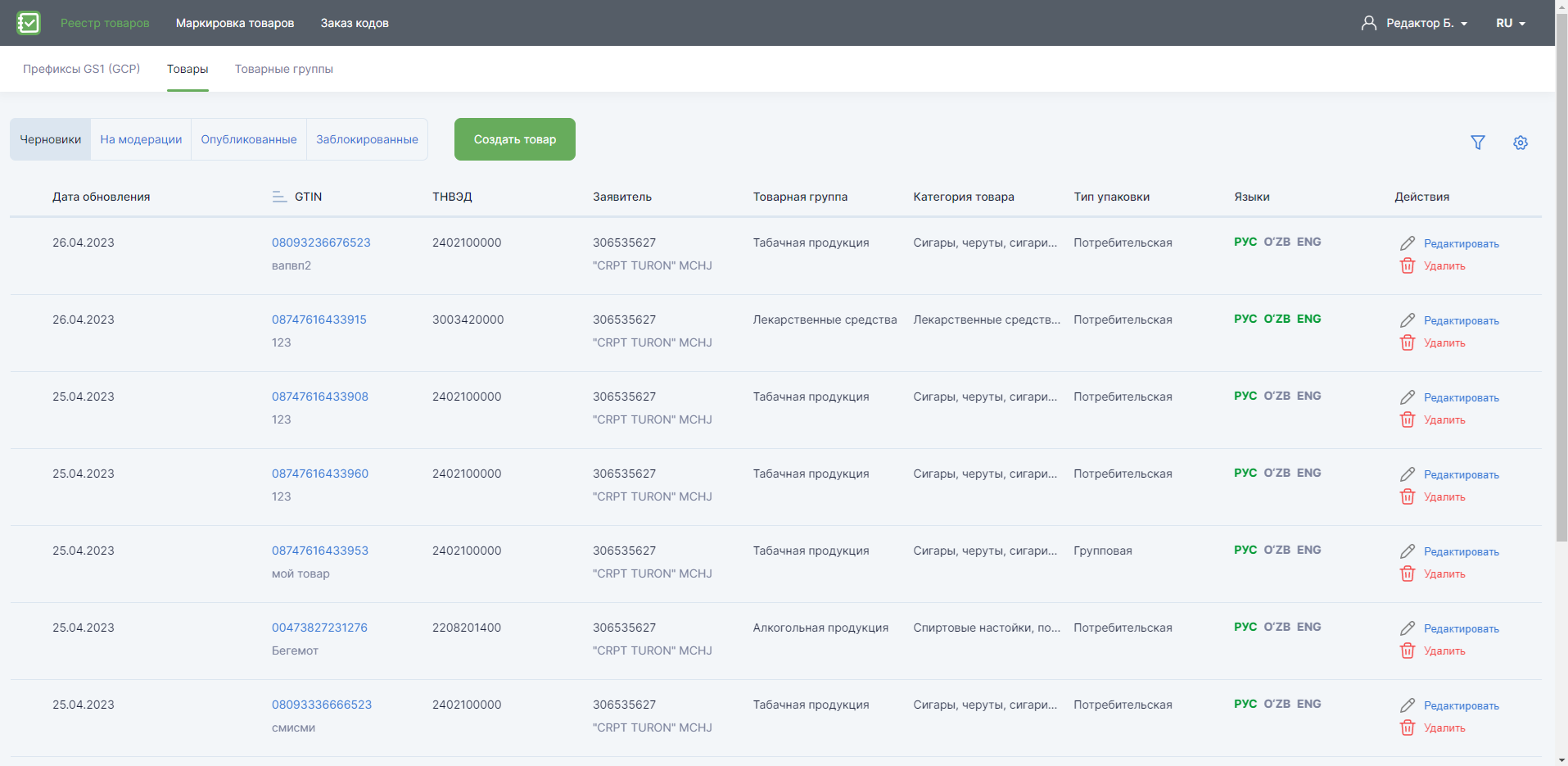The height and width of the screenshot is (766, 1568).
Task: Open product link 08093336666523
Action: [x=322, y=705]
